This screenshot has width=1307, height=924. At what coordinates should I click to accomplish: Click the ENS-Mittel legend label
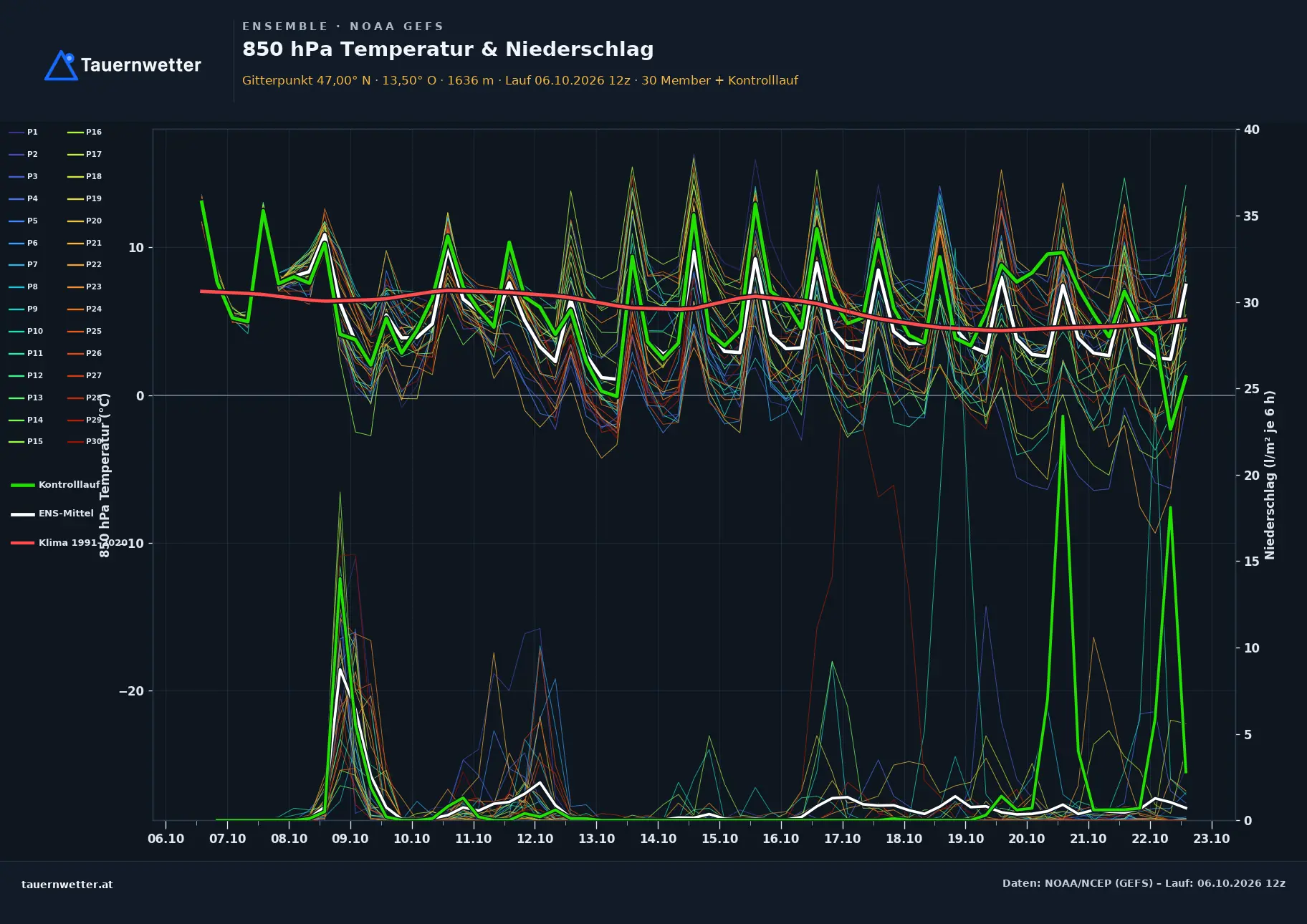66,514
